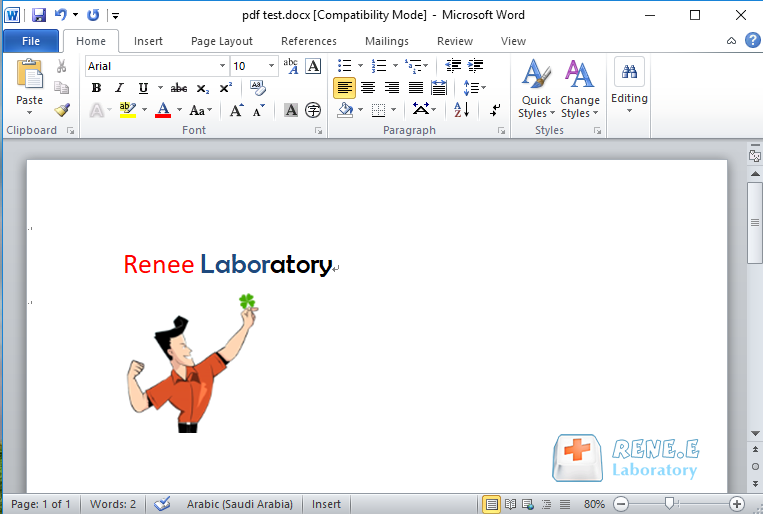
Task: Expand the font size dropdown
Action: coord(272,66)
